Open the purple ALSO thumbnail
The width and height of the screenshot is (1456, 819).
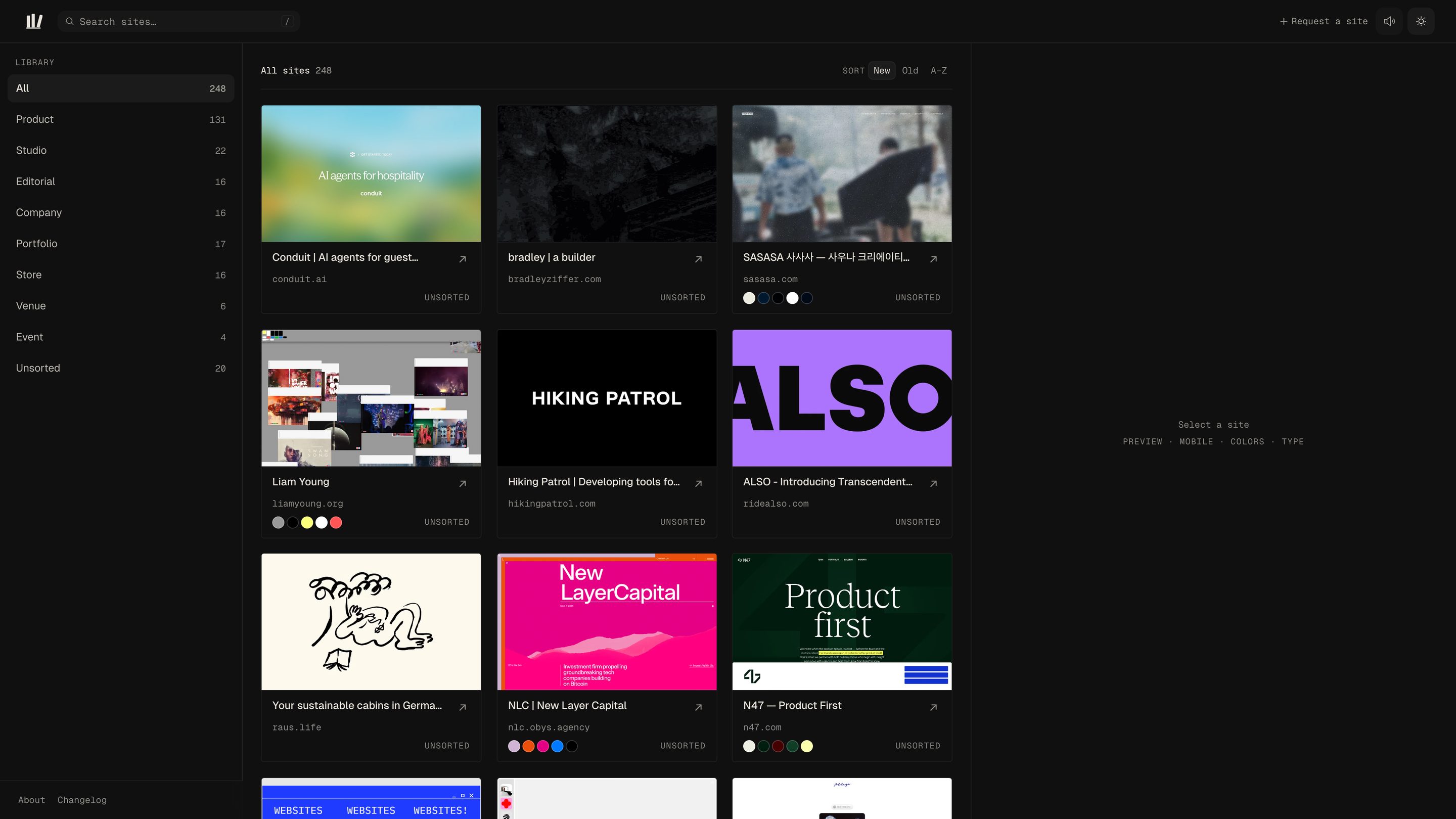842,398
